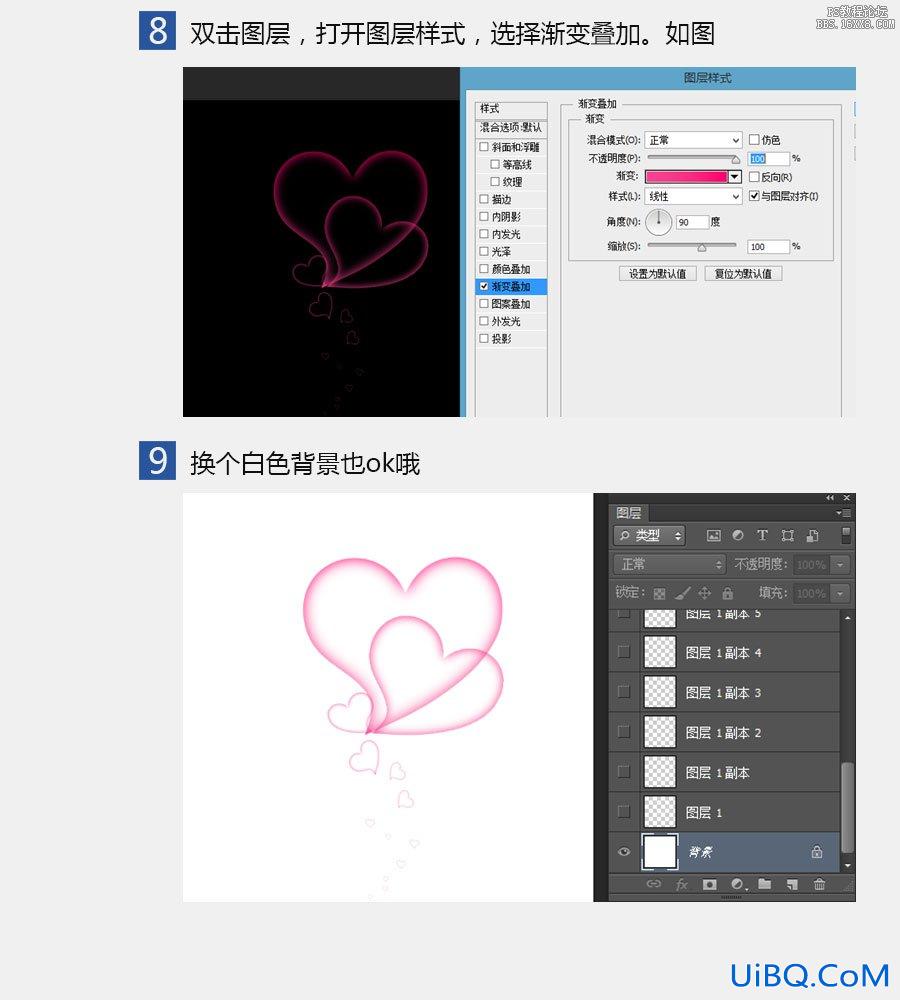This screenshot has width=900, height=1000.
Task: Click the 缩放 100 input field
Action: (x=769, y=247)
